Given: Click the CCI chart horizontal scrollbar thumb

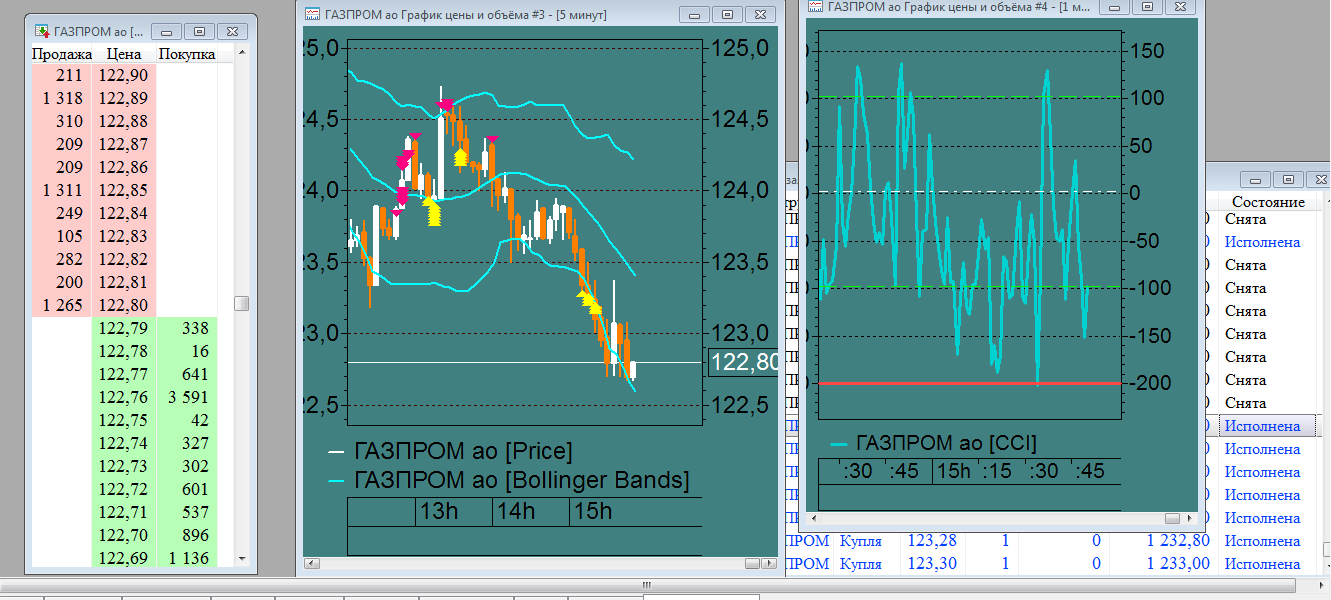Looking at the screenshot, I should [1173, 518].
